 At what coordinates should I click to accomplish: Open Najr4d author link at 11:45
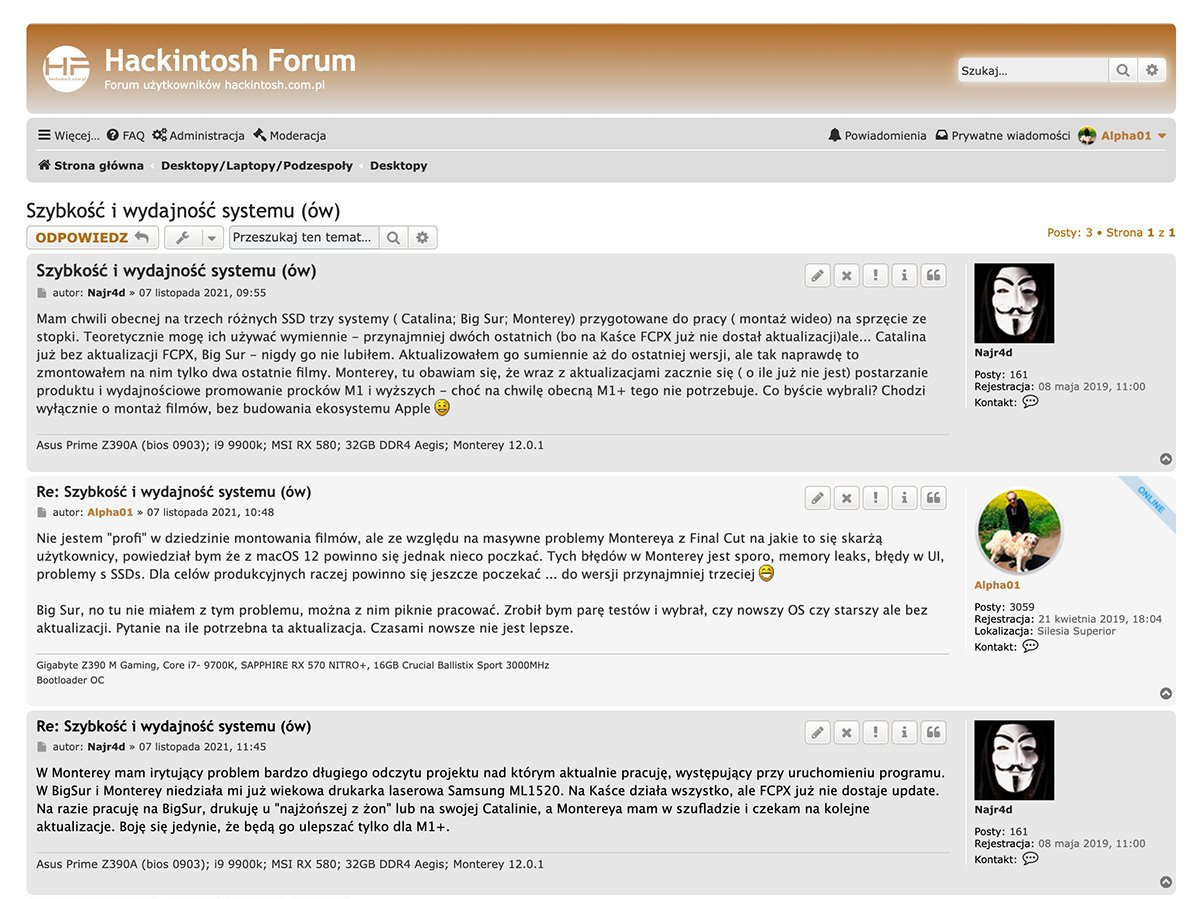point(106,747)
